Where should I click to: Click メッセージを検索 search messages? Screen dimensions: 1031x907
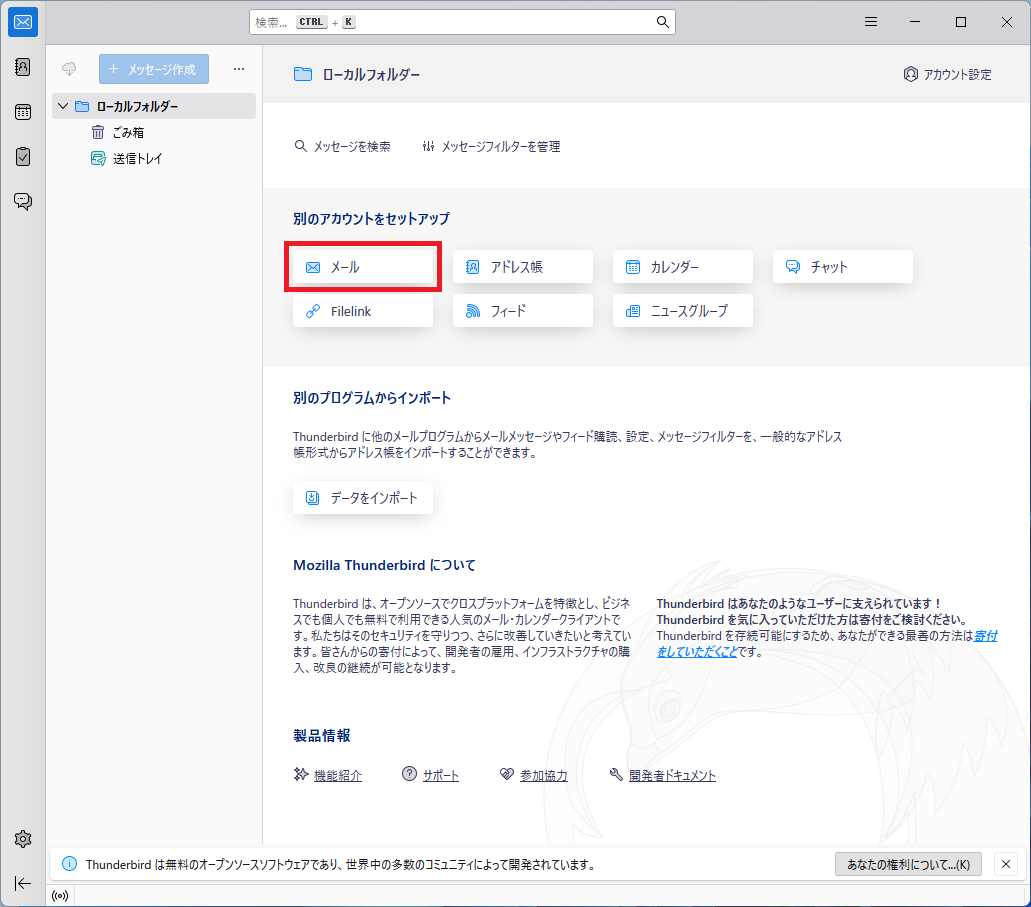[x=343, y=146]
